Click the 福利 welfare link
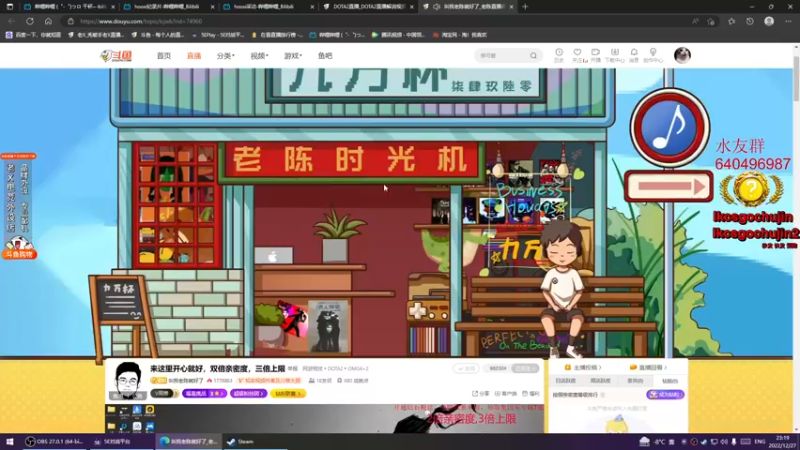Screen dimensions: 800x450 click(x=531, y=393)
